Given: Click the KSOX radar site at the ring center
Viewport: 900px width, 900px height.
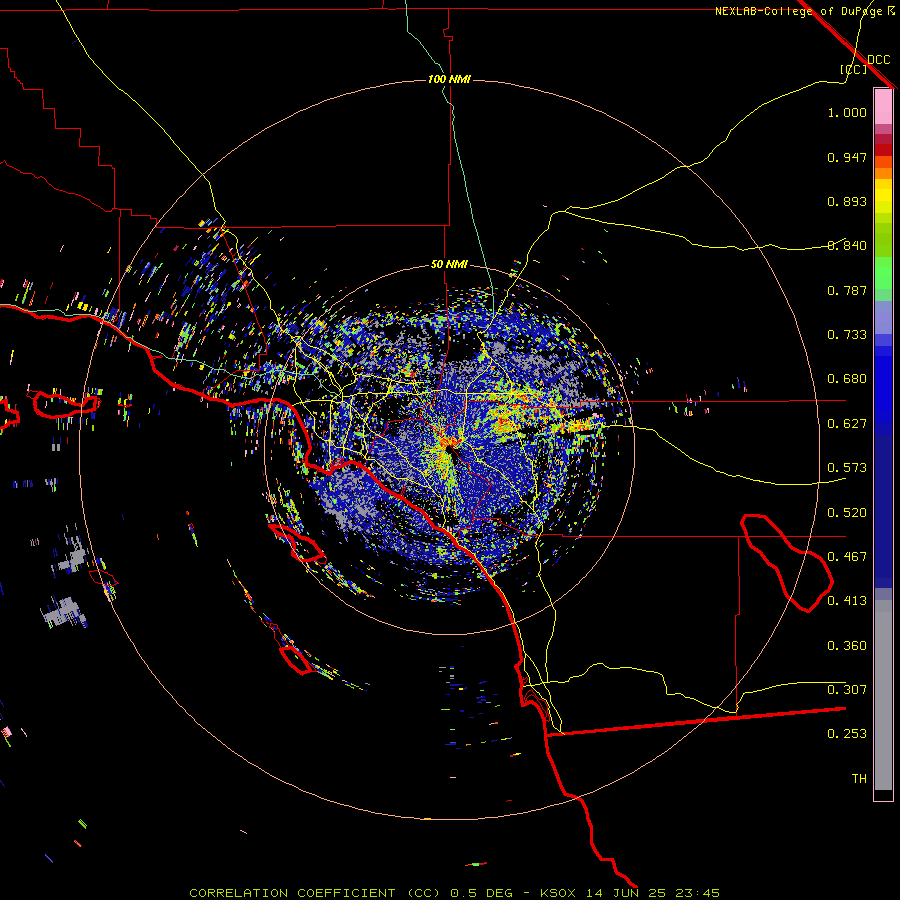Looking at the screenshot, I should (449, 449).
